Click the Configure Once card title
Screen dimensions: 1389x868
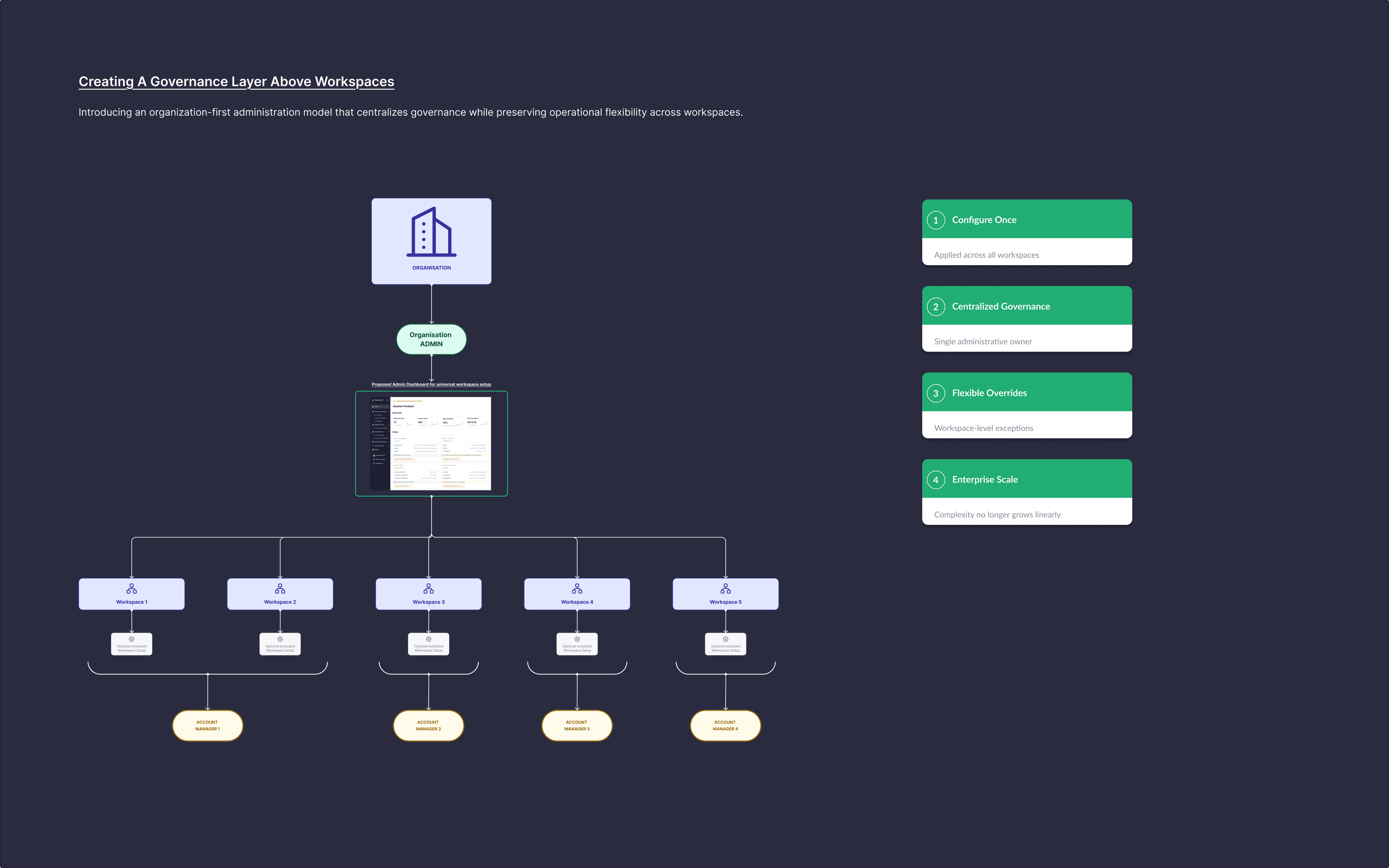(x=984, y=220)
